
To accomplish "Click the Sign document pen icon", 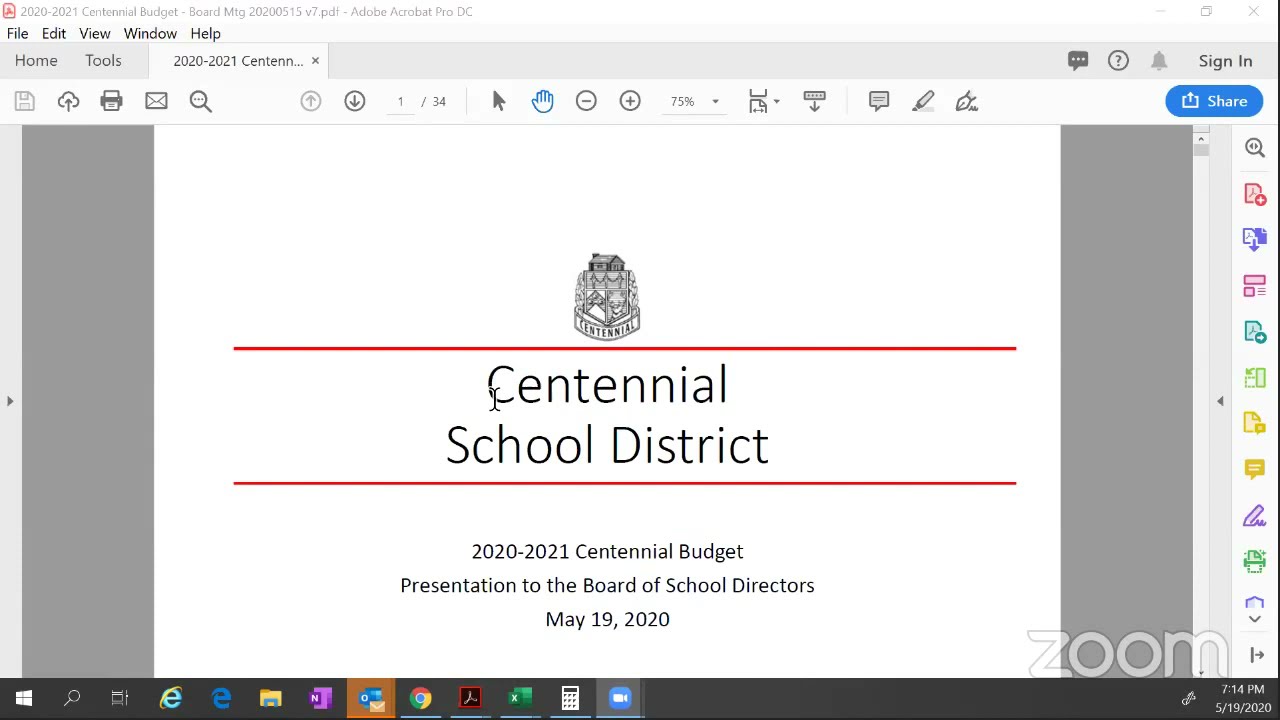I will (967, 101).
